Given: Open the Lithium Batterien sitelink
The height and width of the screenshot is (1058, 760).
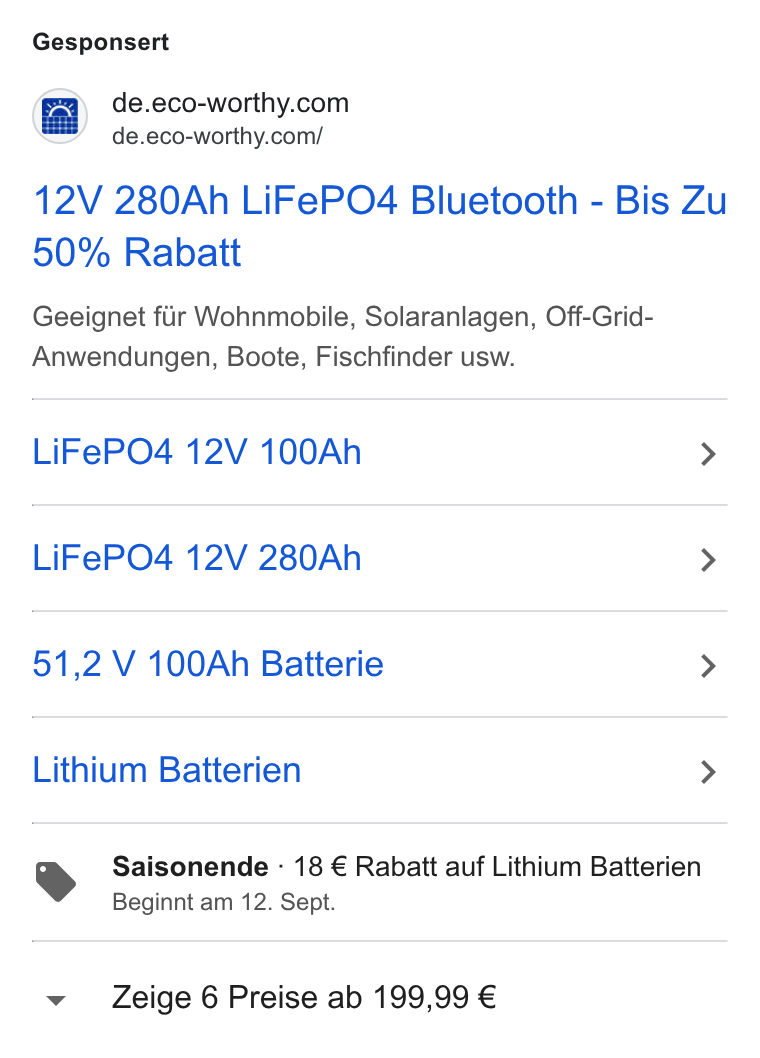Looking at the screenshot, I should click(167, 770).
